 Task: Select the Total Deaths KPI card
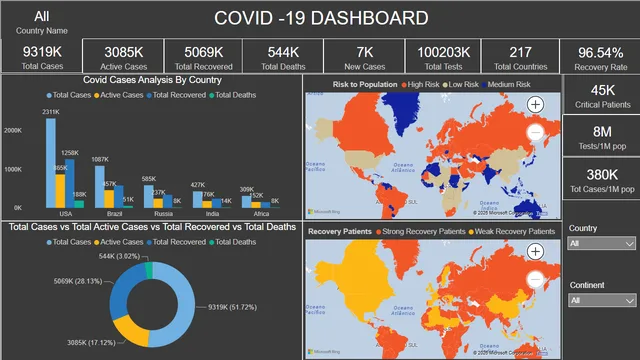point(283,56)
